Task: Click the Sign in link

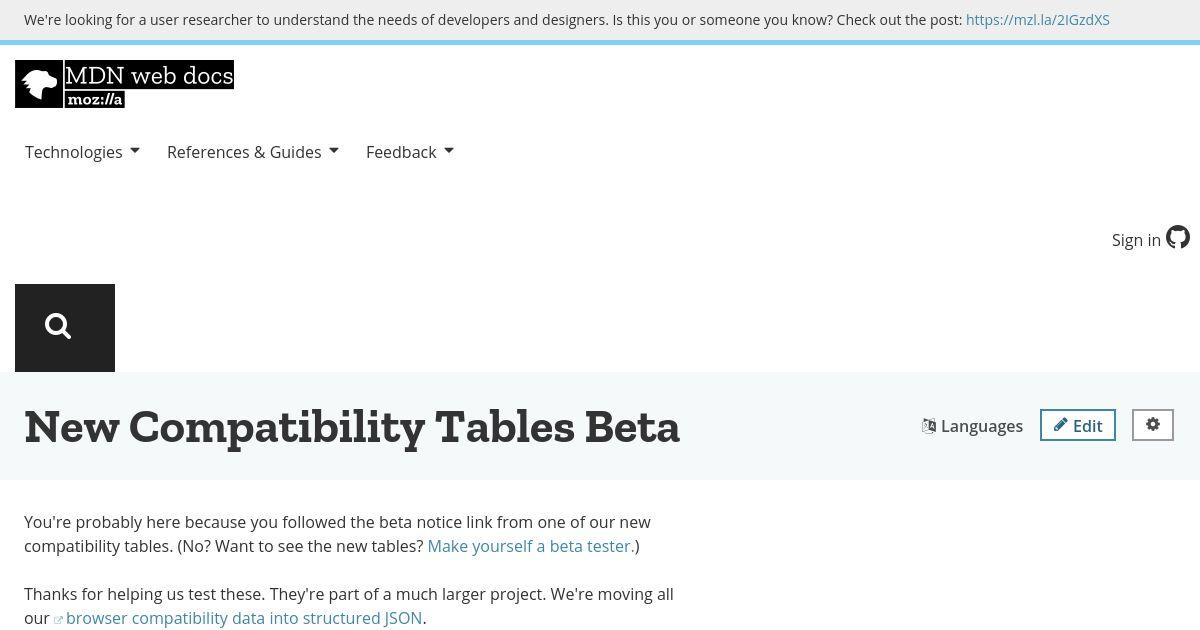Action: pos(1136,240)
